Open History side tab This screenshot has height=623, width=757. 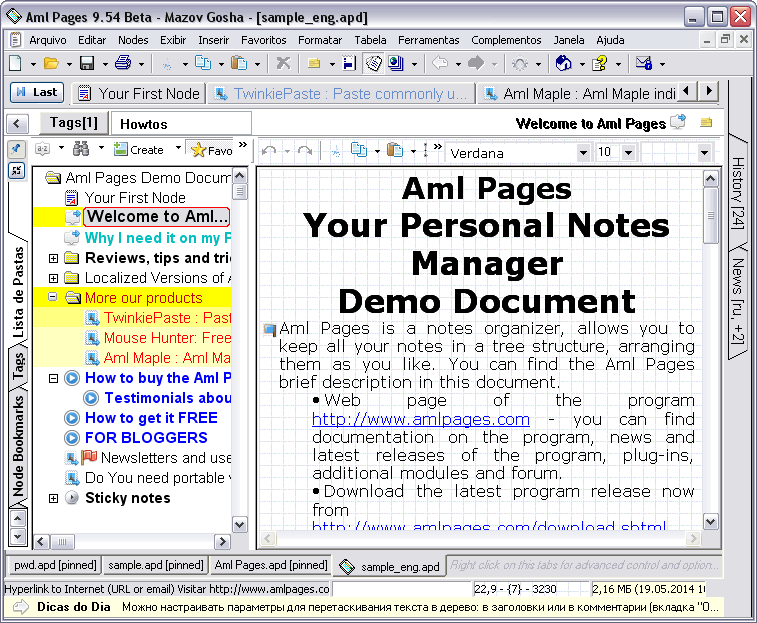(737, 193)
